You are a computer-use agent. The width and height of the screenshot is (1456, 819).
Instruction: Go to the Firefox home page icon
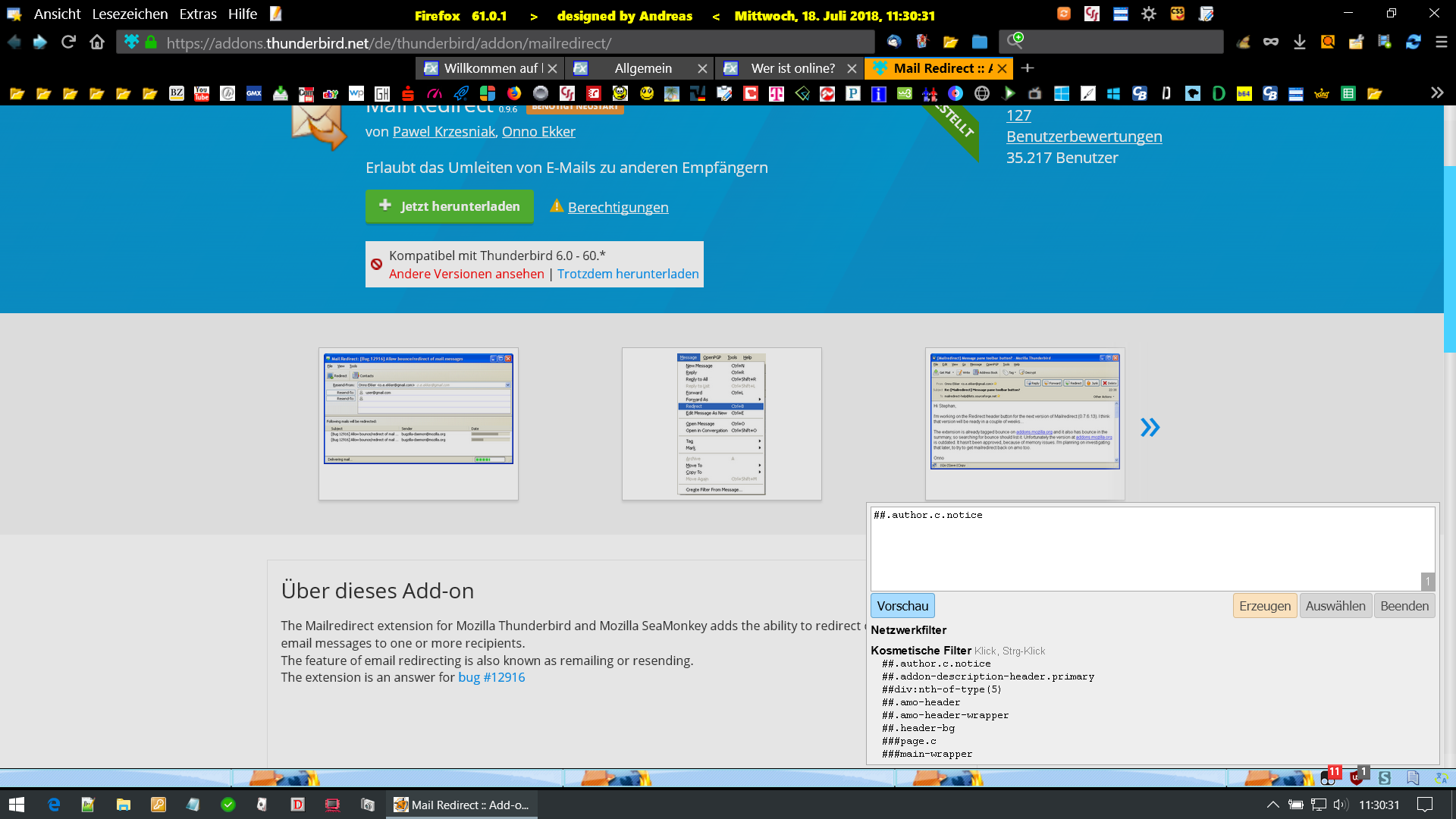pos(97,42)
